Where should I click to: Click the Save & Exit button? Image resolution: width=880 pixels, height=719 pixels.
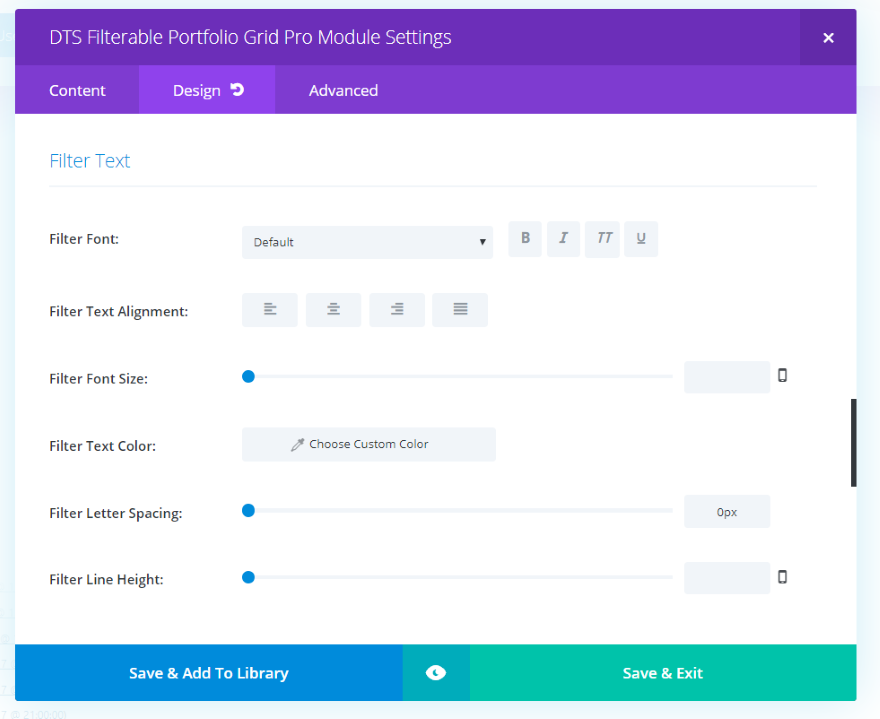pos(662,673)
